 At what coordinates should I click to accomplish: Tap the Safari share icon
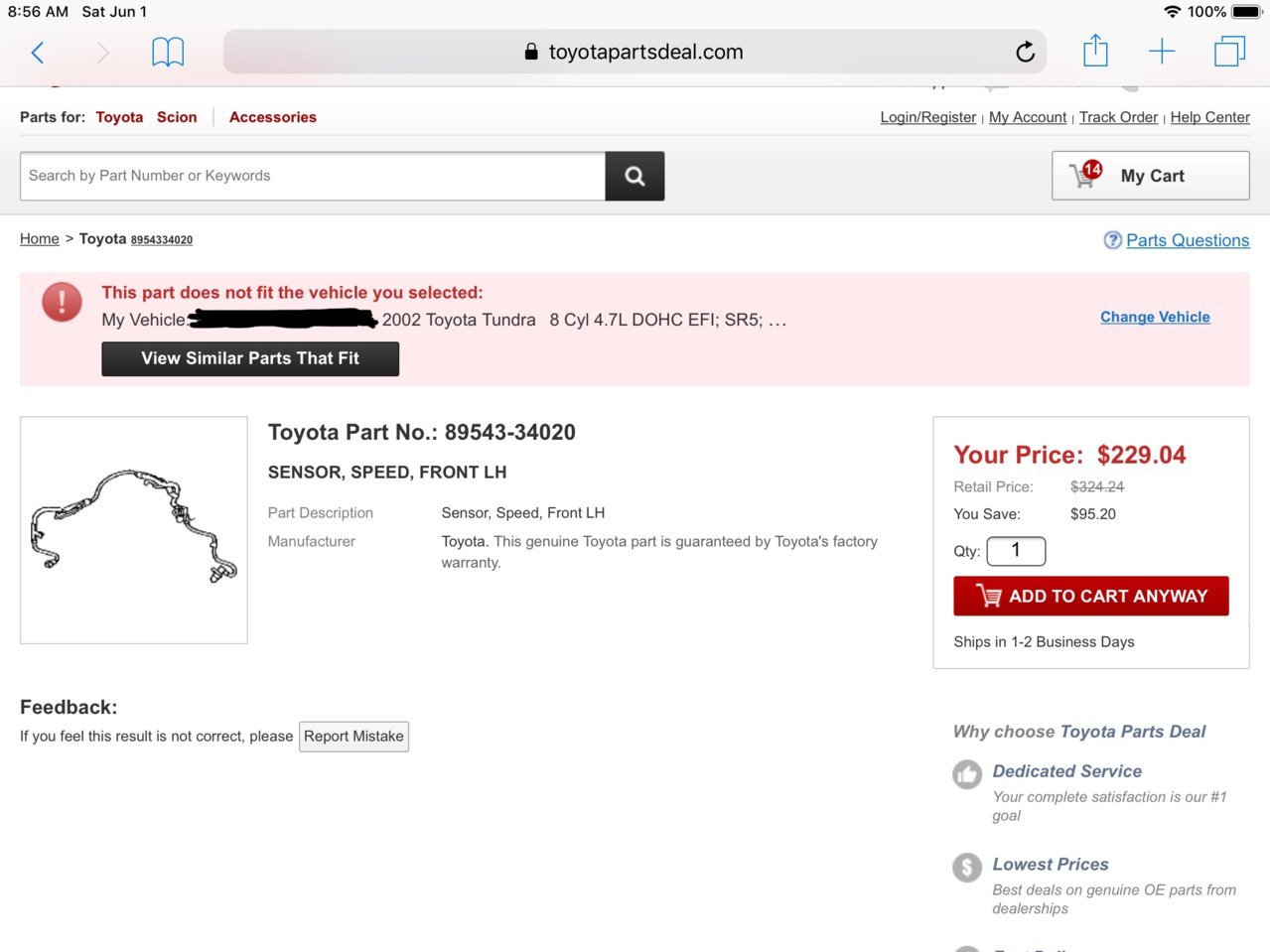[1095, 51]
